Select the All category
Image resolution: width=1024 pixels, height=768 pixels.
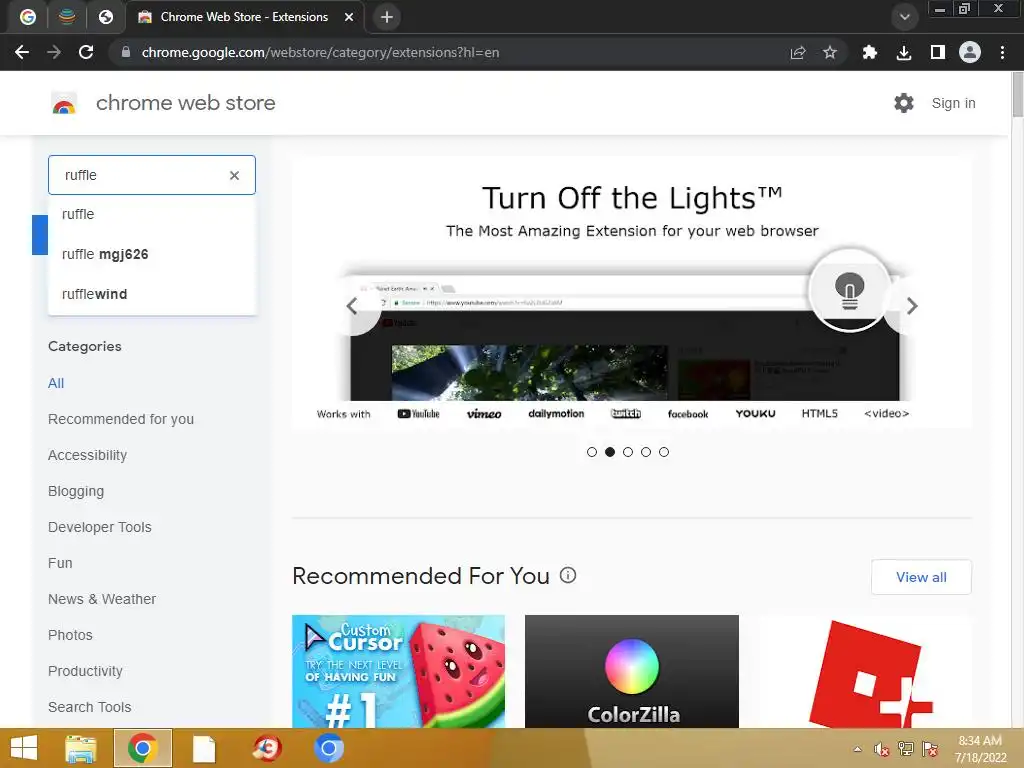pos(56,383)
